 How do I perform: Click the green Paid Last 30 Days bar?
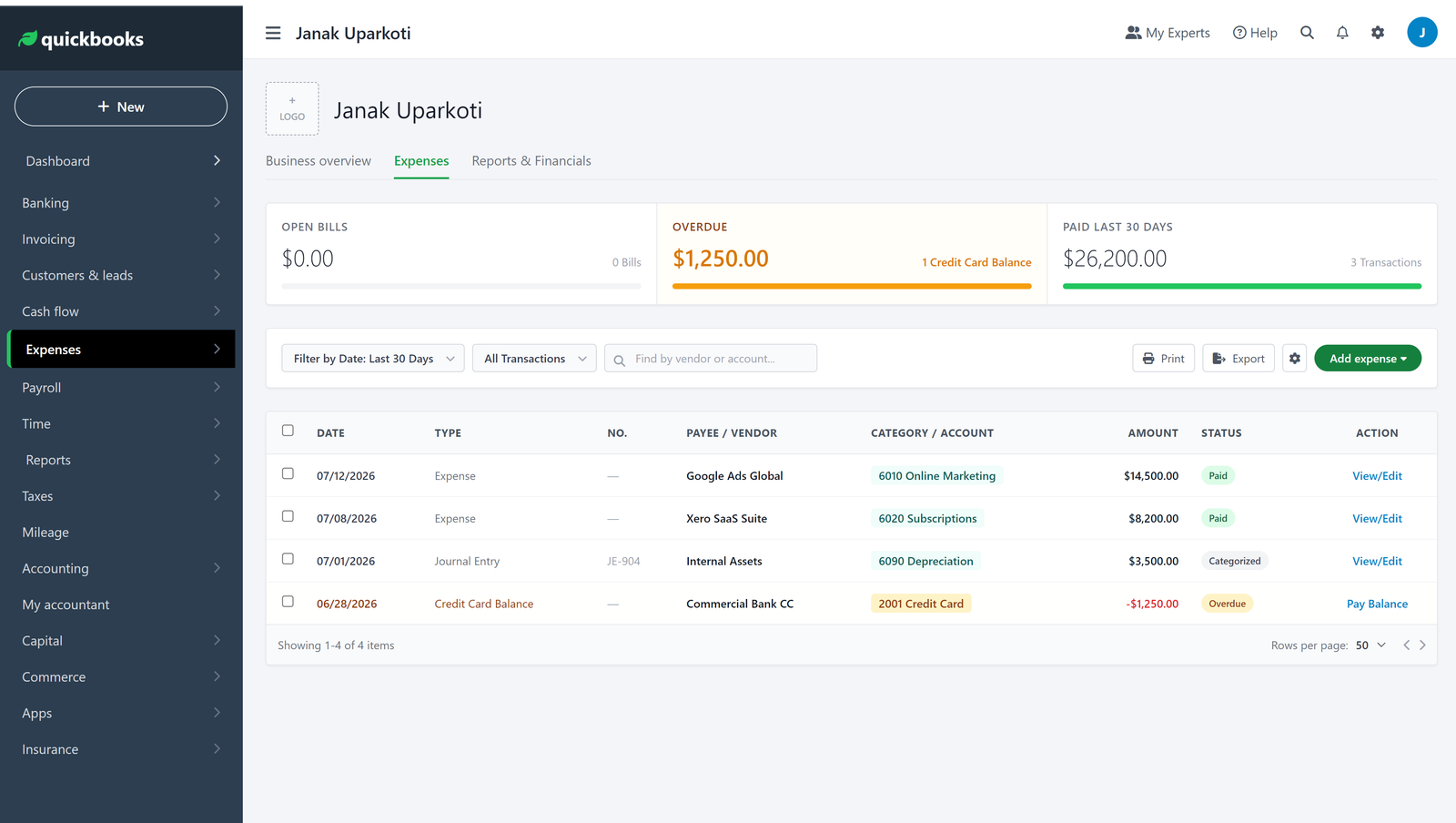pos(1242,287)
